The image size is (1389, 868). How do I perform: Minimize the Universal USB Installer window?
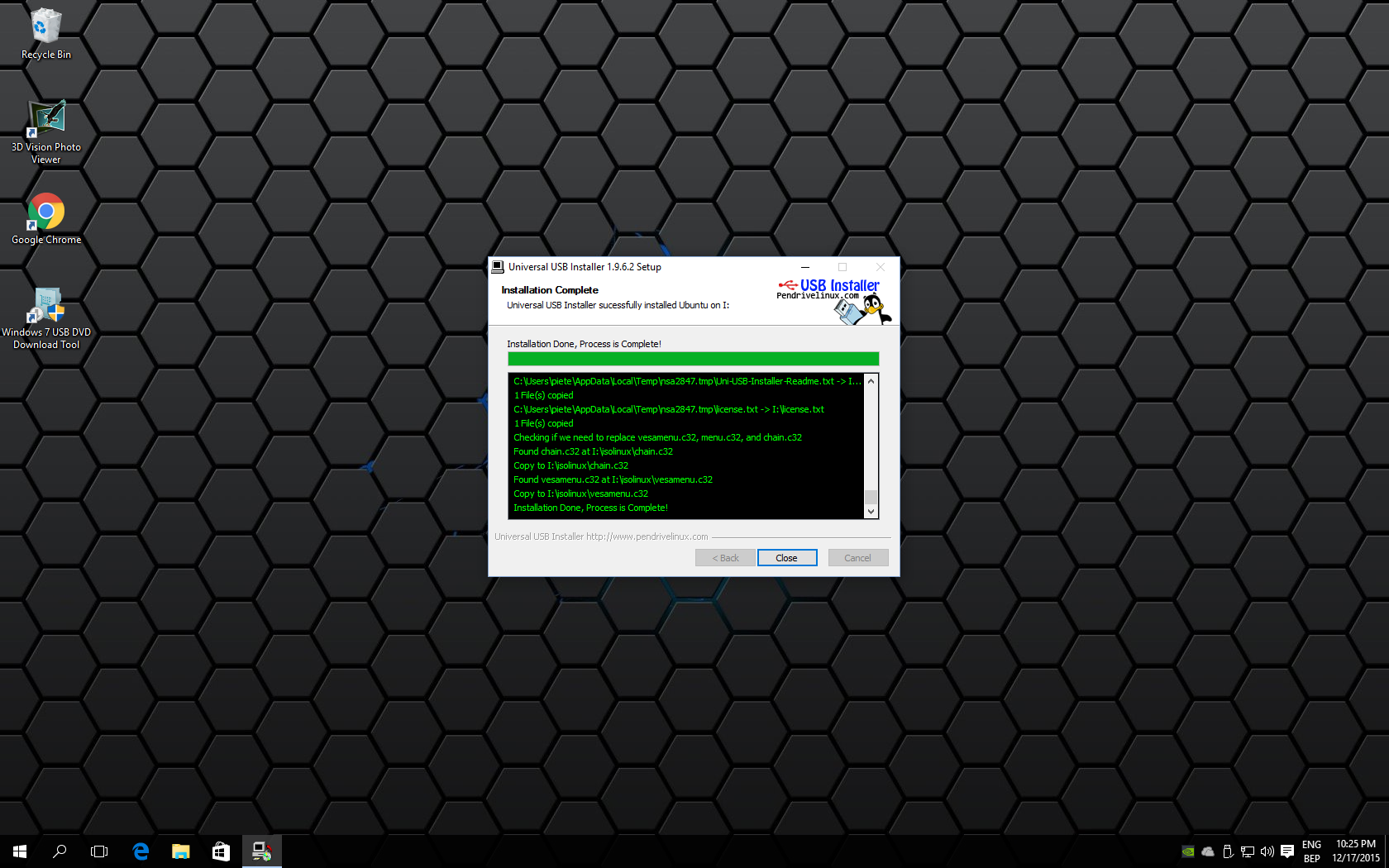pos(804,267)
